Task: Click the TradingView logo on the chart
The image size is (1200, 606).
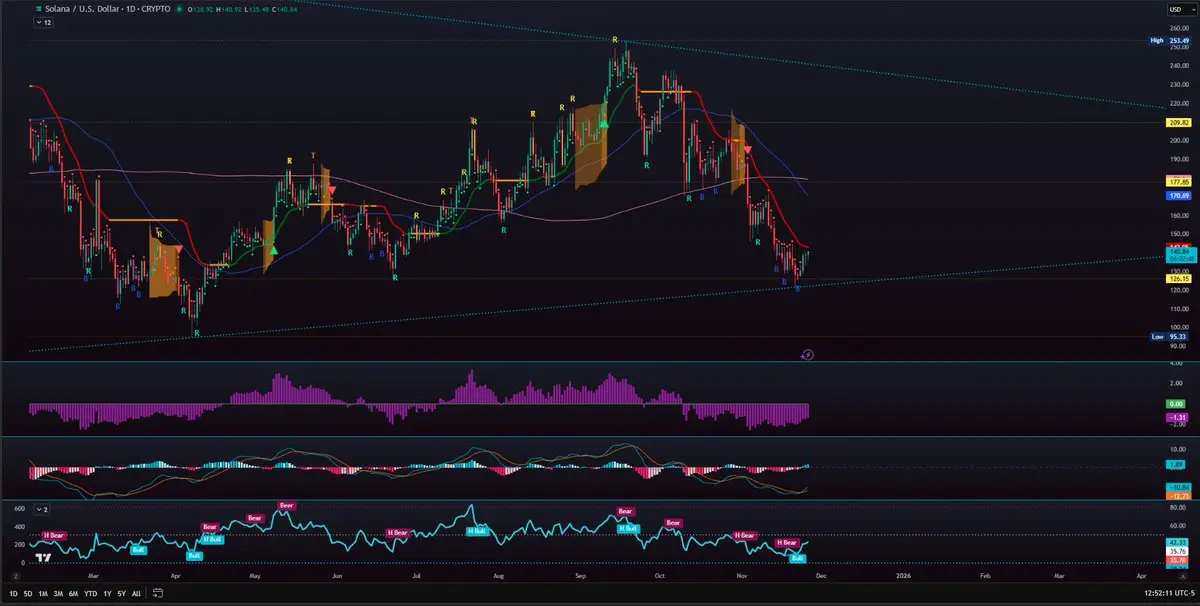Action: pos(44,558)
